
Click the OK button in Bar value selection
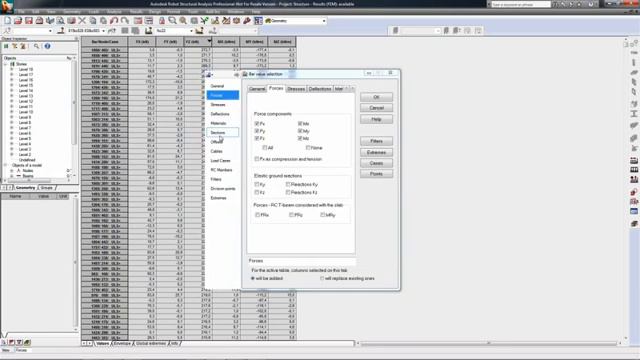point(376,97)
